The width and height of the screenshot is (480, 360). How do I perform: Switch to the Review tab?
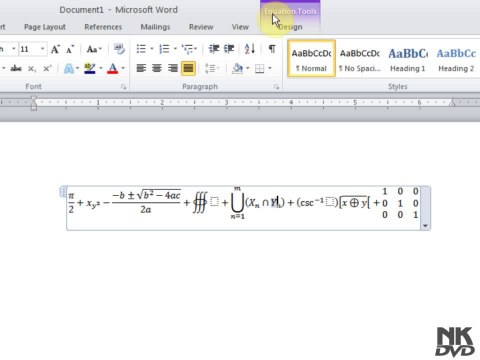click(x=201, y=27)
